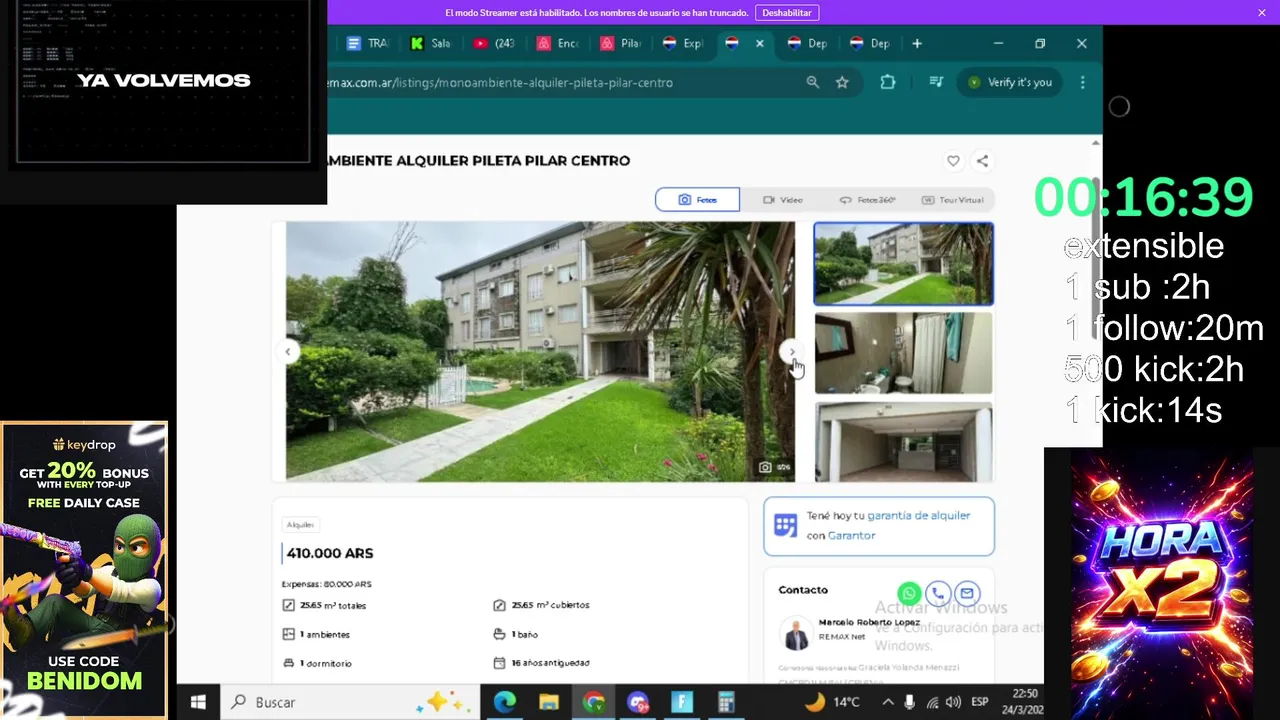Switch to the TRA docs browser tab
1280x720 pixels.
tap(367, 43)
